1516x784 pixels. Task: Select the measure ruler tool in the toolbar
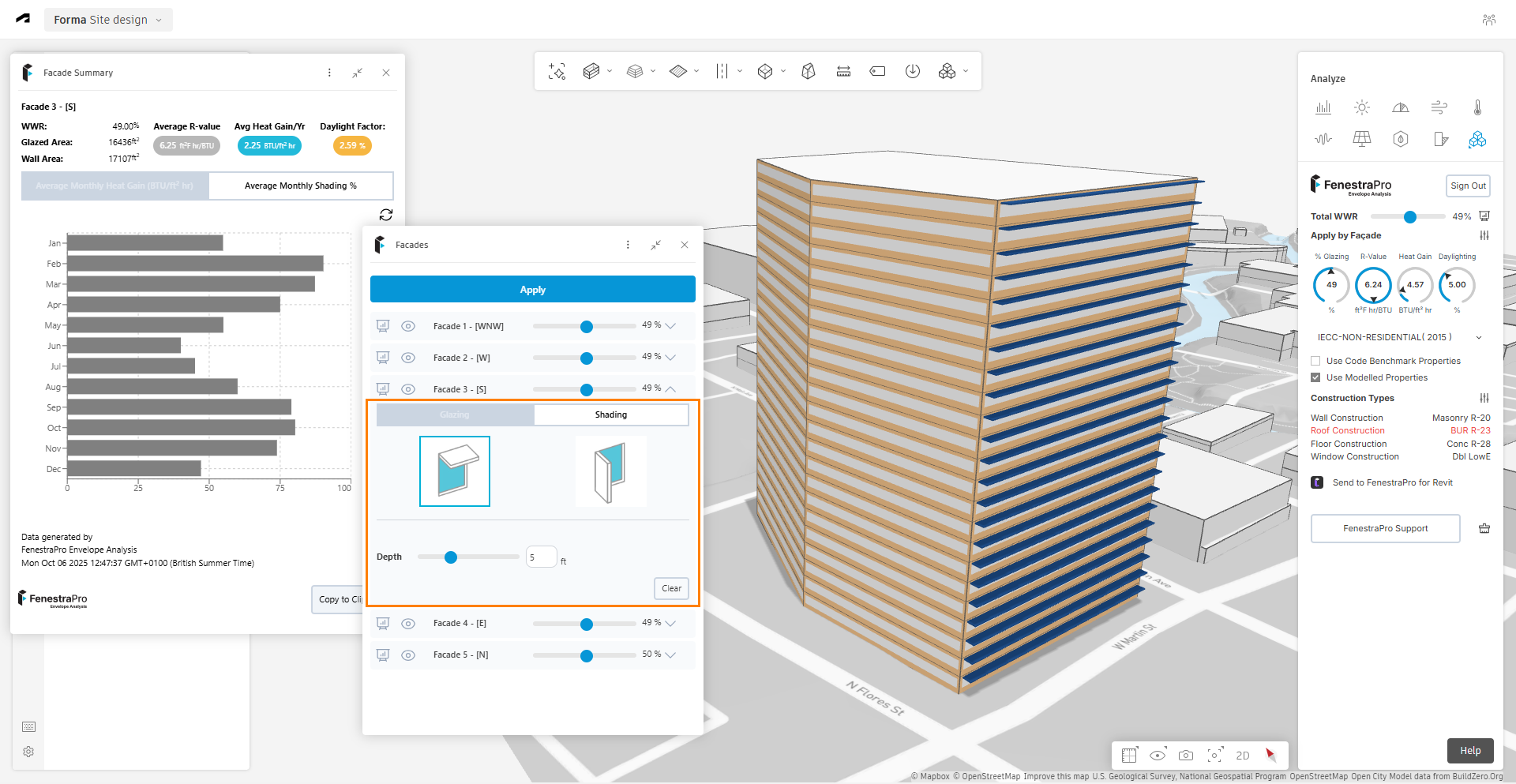(843, 71)
